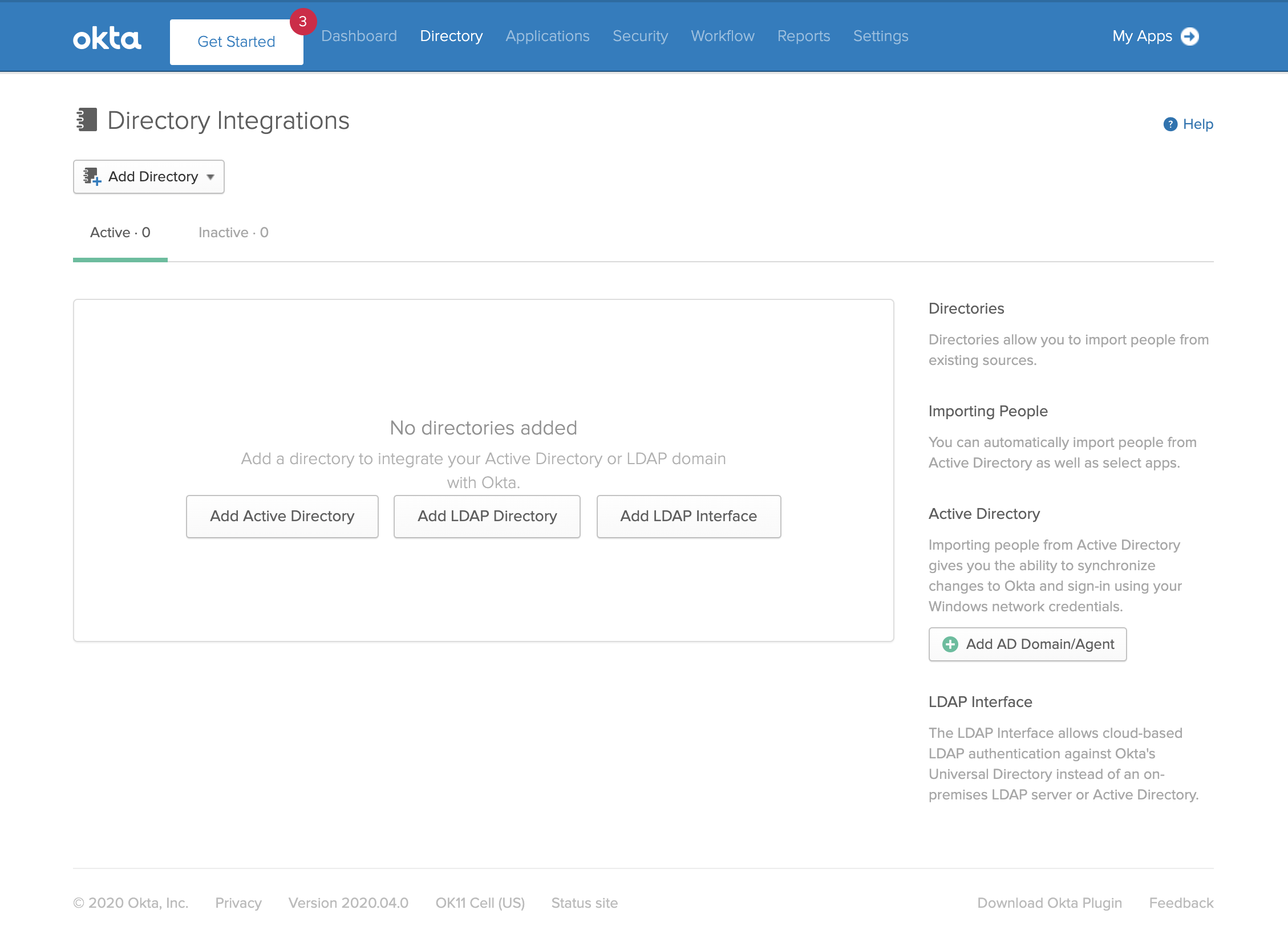Screen dimensions: 1288x926
Task: Open the Security menu
Action: pos(640,36)
